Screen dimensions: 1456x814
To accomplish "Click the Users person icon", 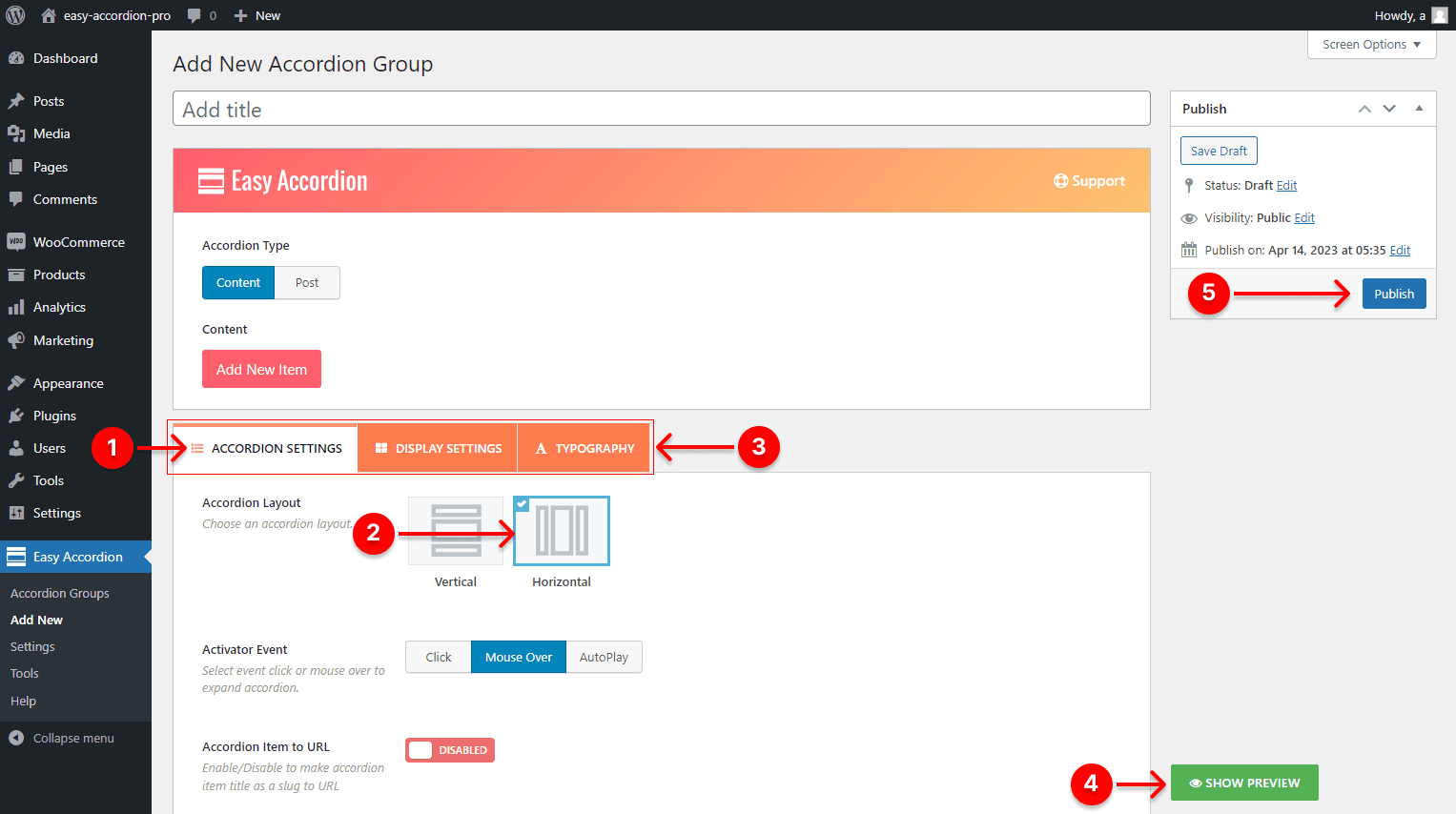I will click(x=16, y=448).
